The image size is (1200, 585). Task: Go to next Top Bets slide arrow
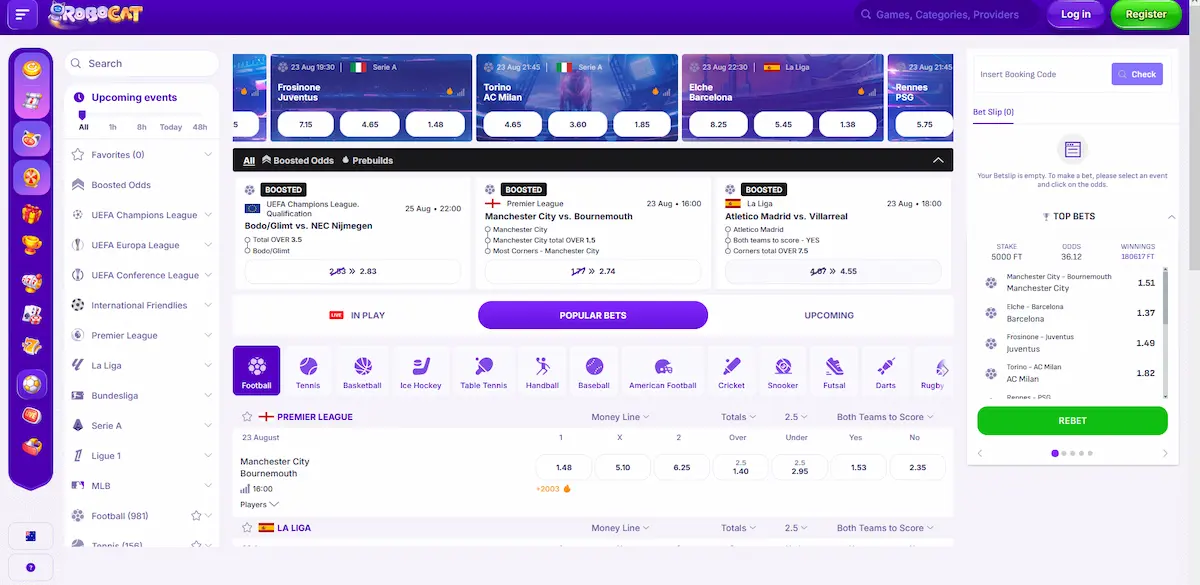click(x=1165, y=454)
